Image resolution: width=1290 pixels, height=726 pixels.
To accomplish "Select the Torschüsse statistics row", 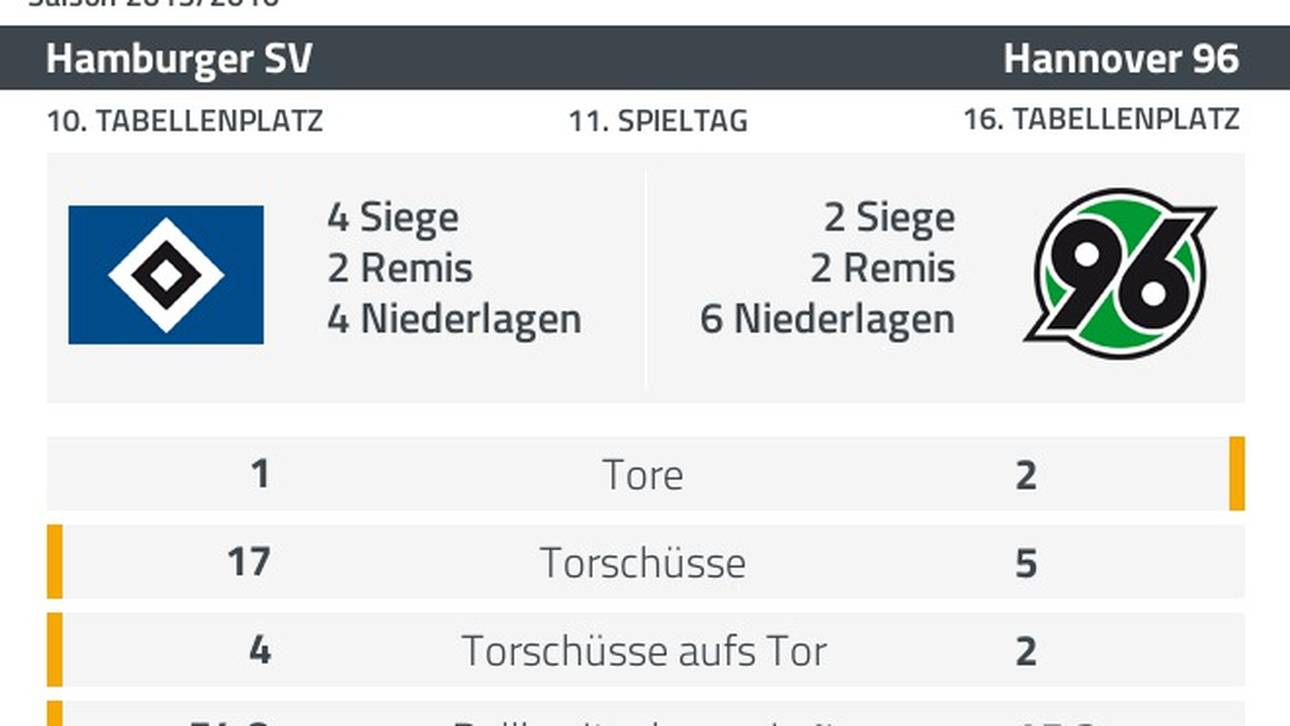I will [x=645, y=562].
